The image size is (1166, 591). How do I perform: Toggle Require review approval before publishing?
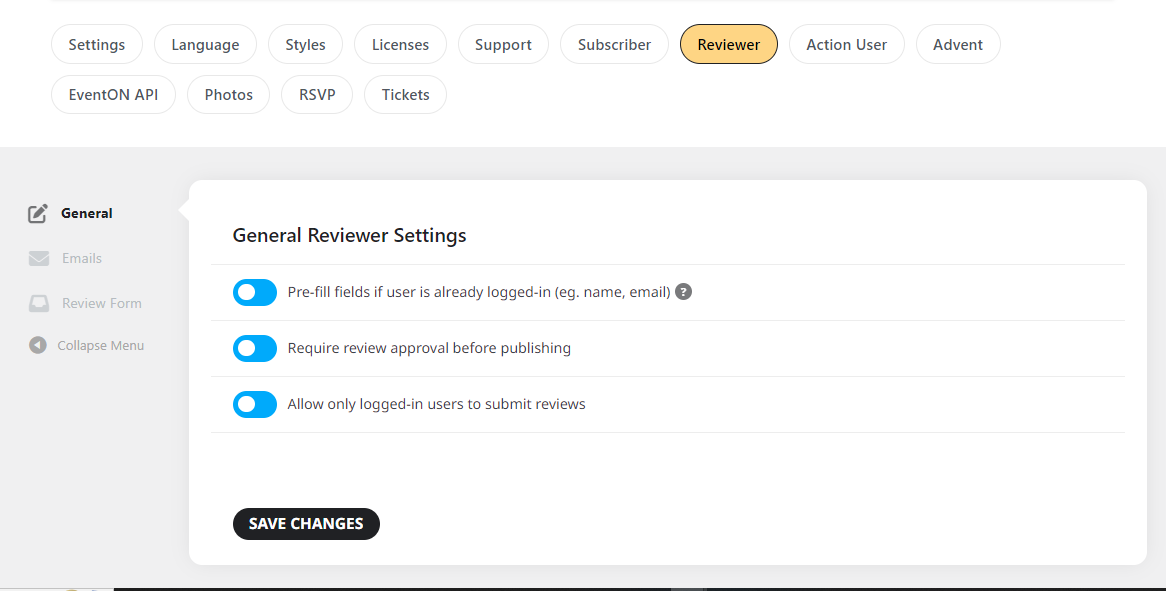click(x=255, y=348)
